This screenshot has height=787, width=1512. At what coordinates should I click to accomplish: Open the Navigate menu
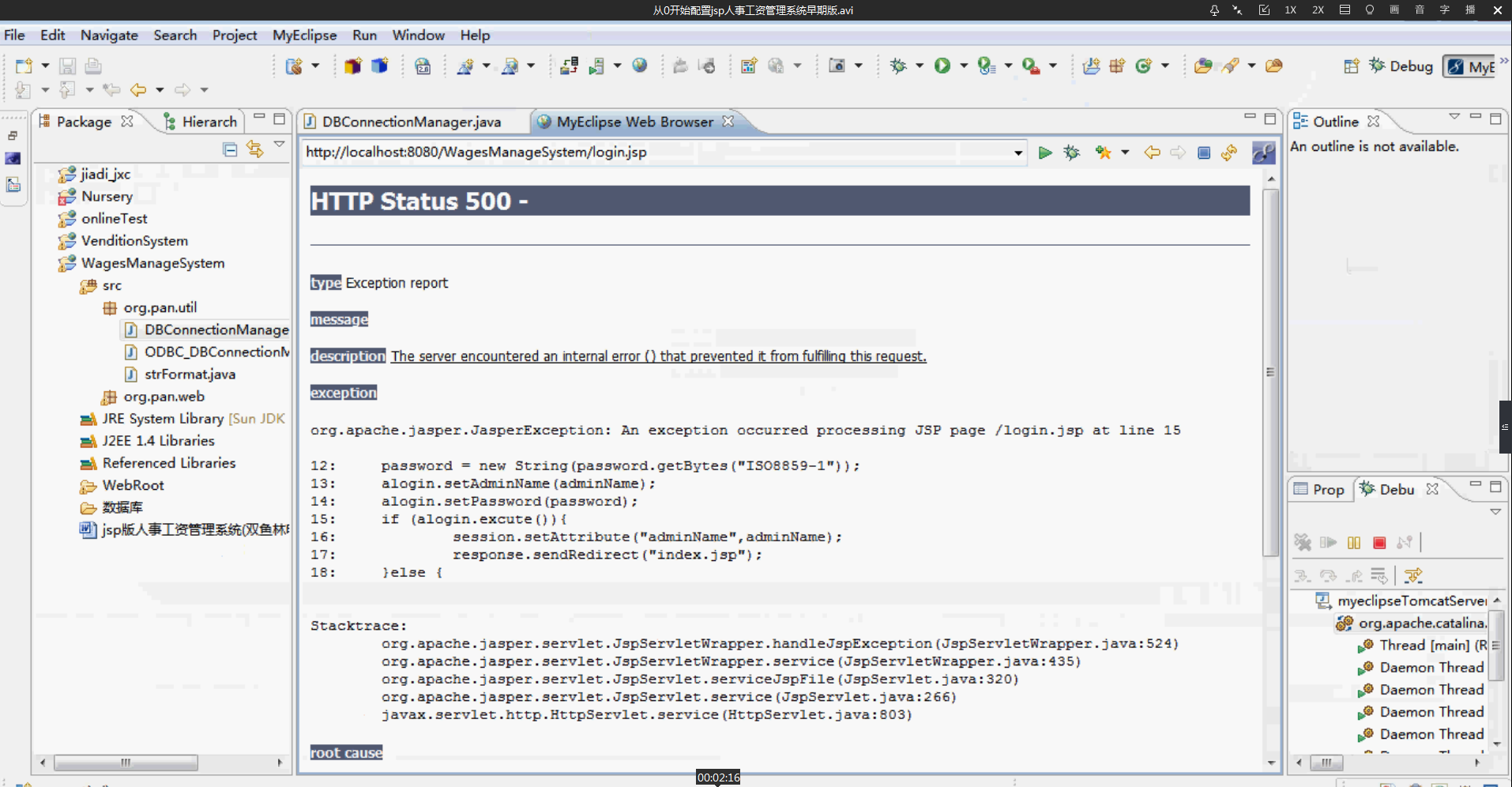(109, 36)
